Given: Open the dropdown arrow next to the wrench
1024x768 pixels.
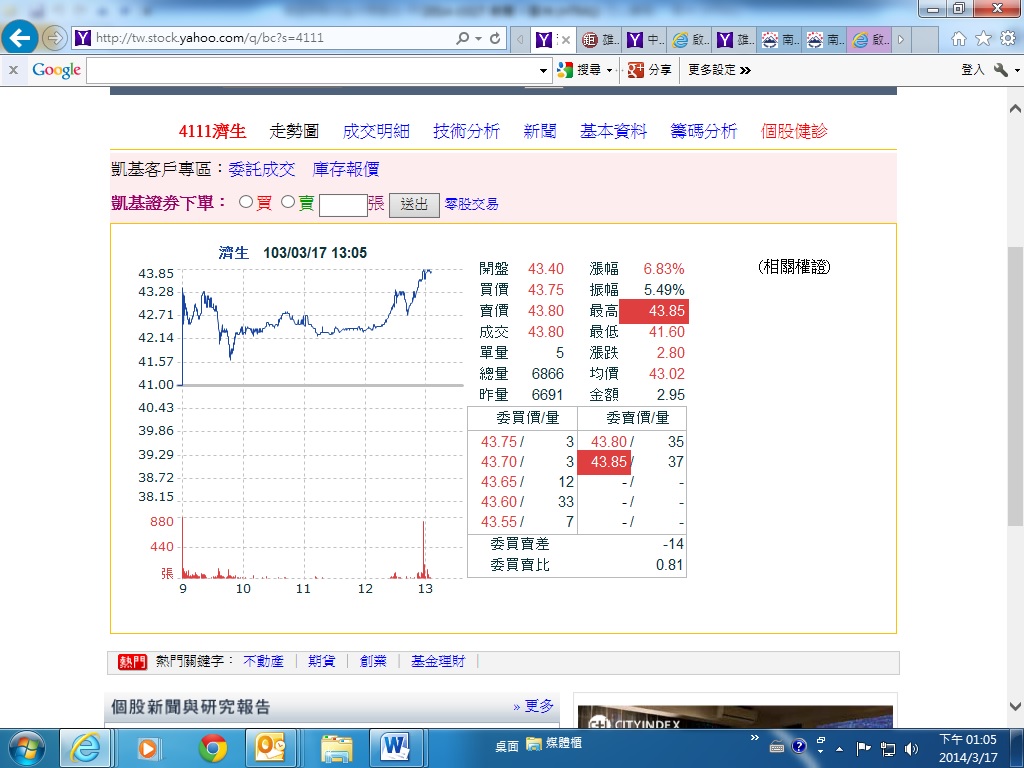Looking at the screenshot, I should [x=1017, y=71].
